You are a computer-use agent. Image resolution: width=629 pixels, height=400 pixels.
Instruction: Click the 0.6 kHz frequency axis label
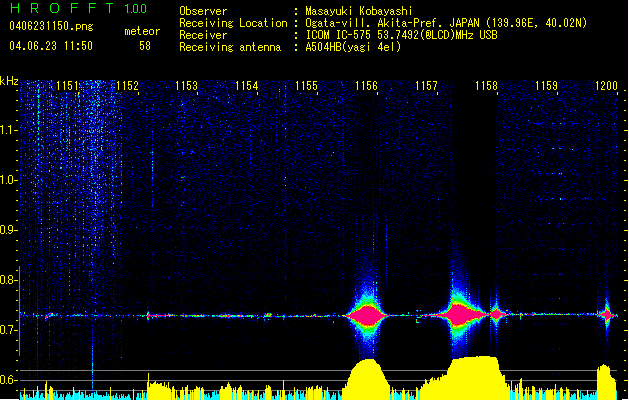click(x=9, y=380)
